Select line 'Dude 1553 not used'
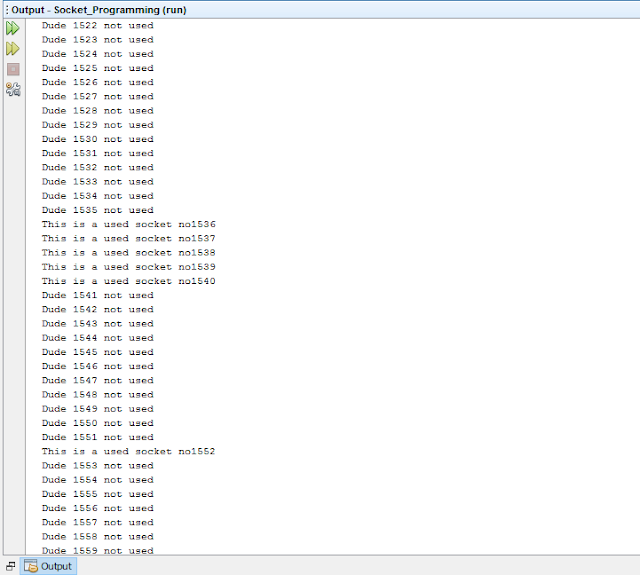This screenshot has height=575, width=640. pos(98,466)
